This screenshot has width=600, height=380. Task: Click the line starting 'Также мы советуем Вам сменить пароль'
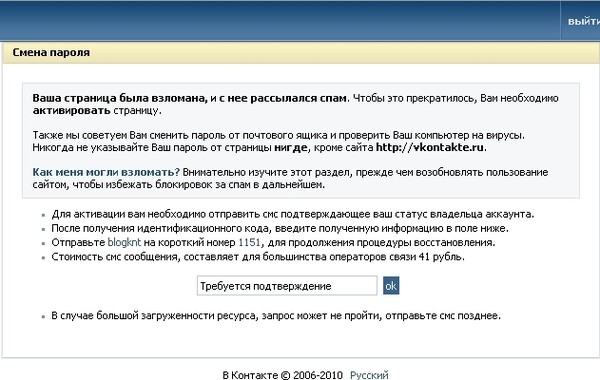(279, 135)
